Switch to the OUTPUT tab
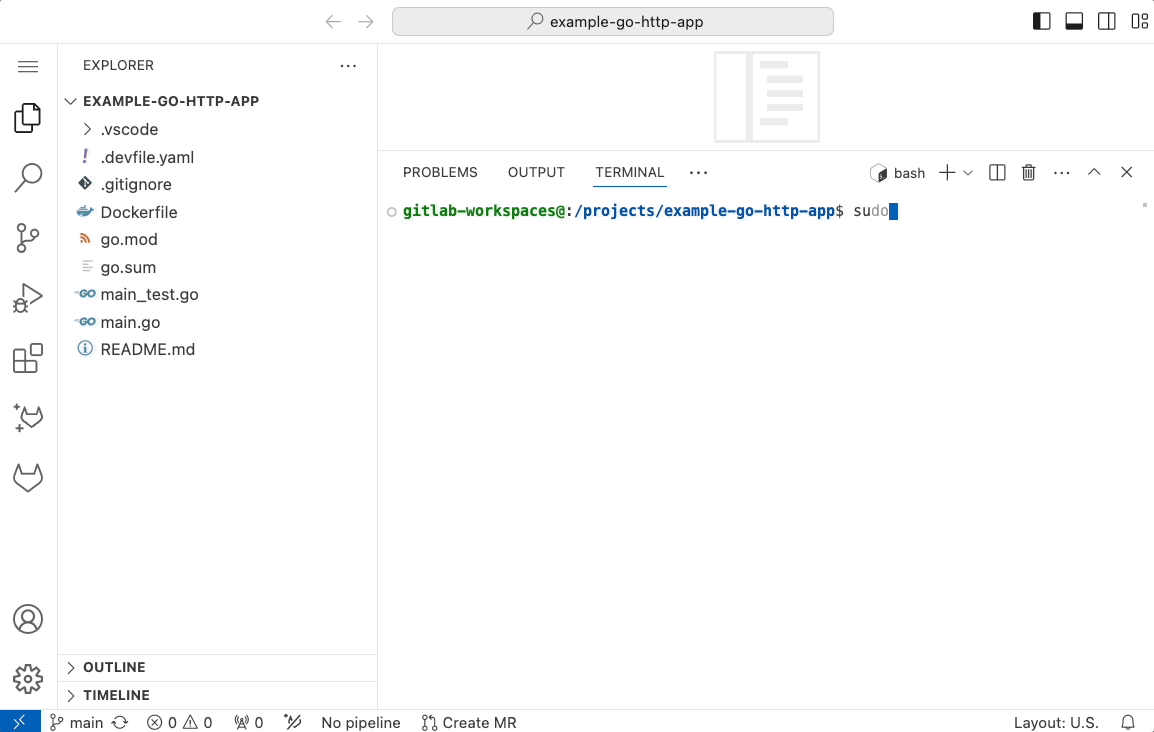Image resolution: width=1154 pixels, height=732 pixels. point(536,172)
